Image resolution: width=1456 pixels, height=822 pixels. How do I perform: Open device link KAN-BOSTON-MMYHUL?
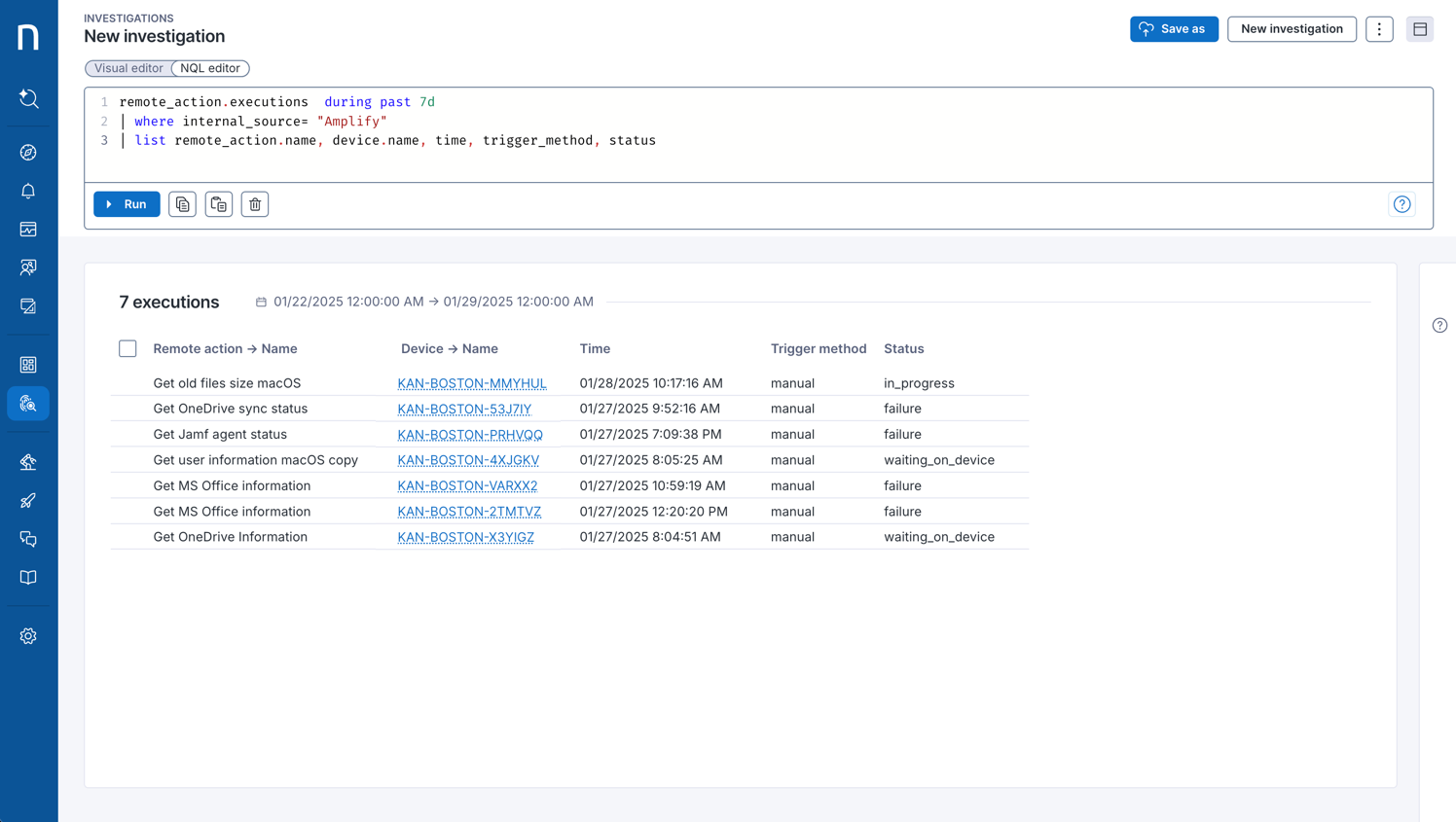point(472,383)
